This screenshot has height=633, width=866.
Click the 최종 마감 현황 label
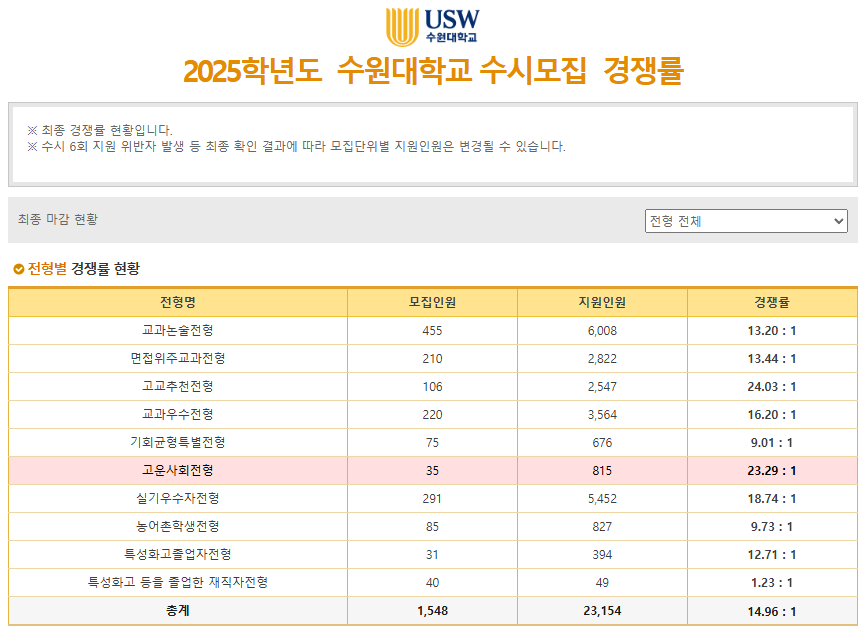pyautogui.click(x=57, y=219)
